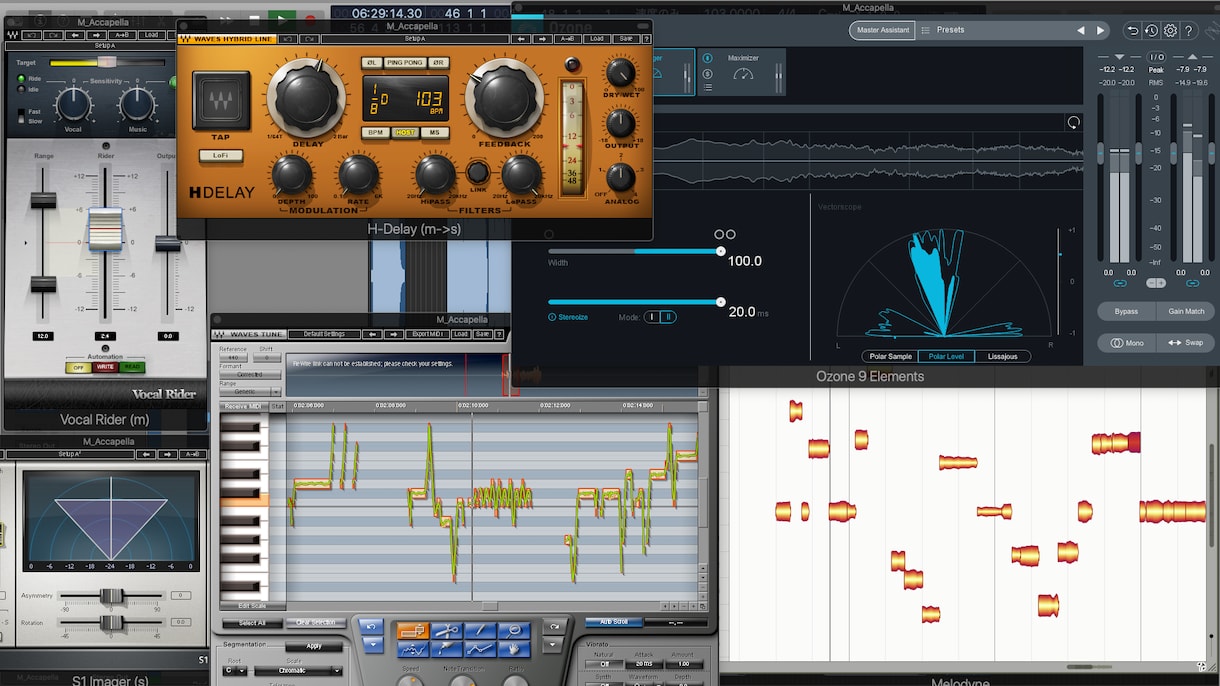Click Select All in Waves Tune
The width and height of the screenshot is (1220, 686).
(x=252, y=623)
